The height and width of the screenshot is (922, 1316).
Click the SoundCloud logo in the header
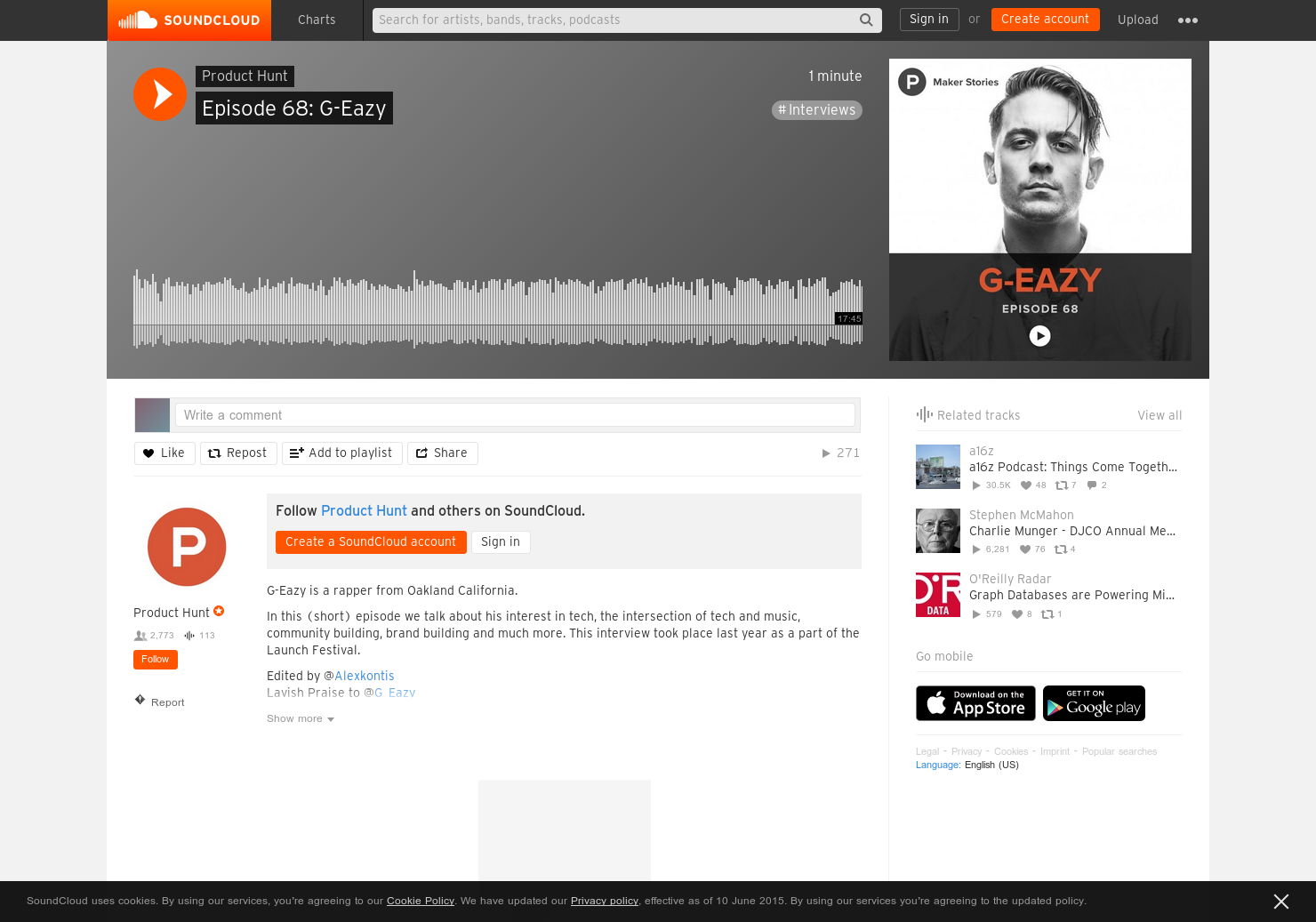pos(189,20)
